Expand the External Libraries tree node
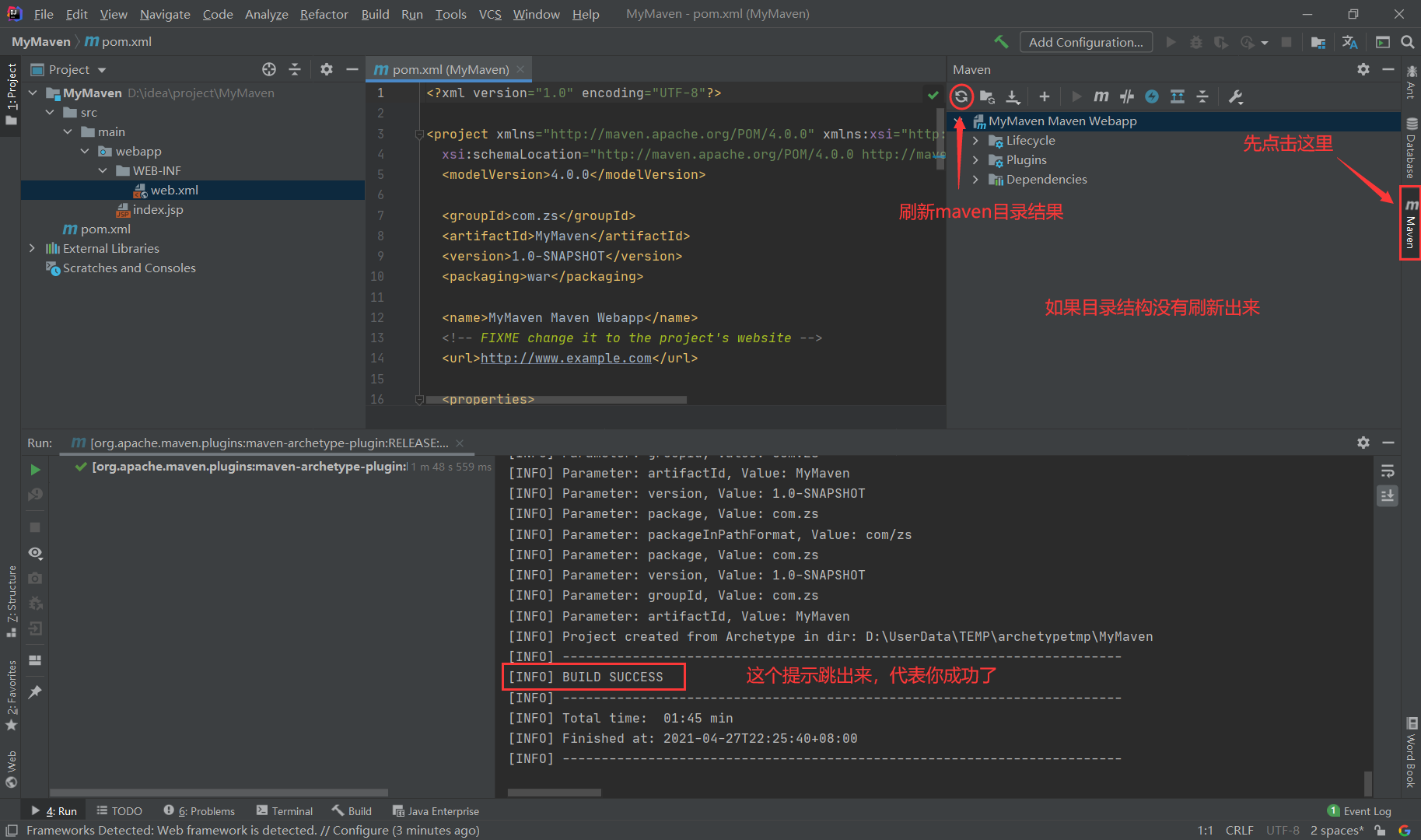1421x840 pixels. point(32,248)
